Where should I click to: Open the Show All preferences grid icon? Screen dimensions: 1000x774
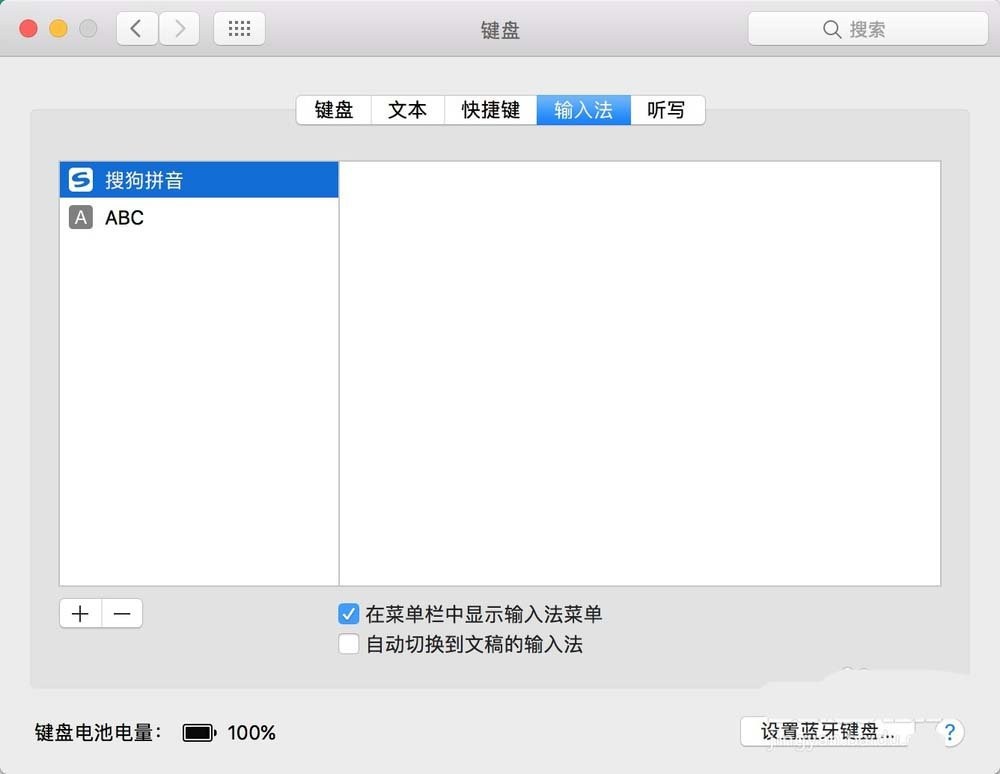239,28
